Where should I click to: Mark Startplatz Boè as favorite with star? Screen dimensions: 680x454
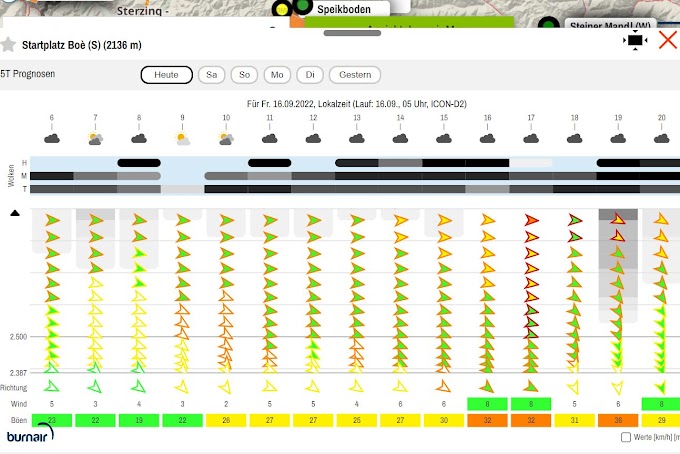7,45
